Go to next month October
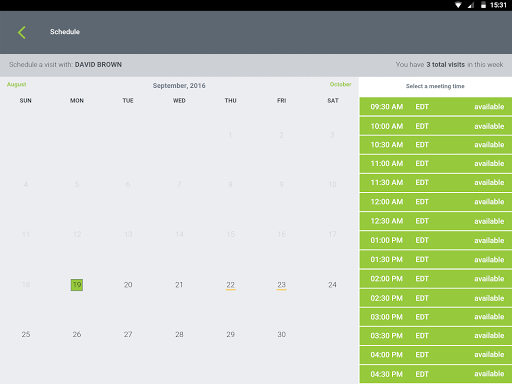The image size is (512, 384). [340, 84]
